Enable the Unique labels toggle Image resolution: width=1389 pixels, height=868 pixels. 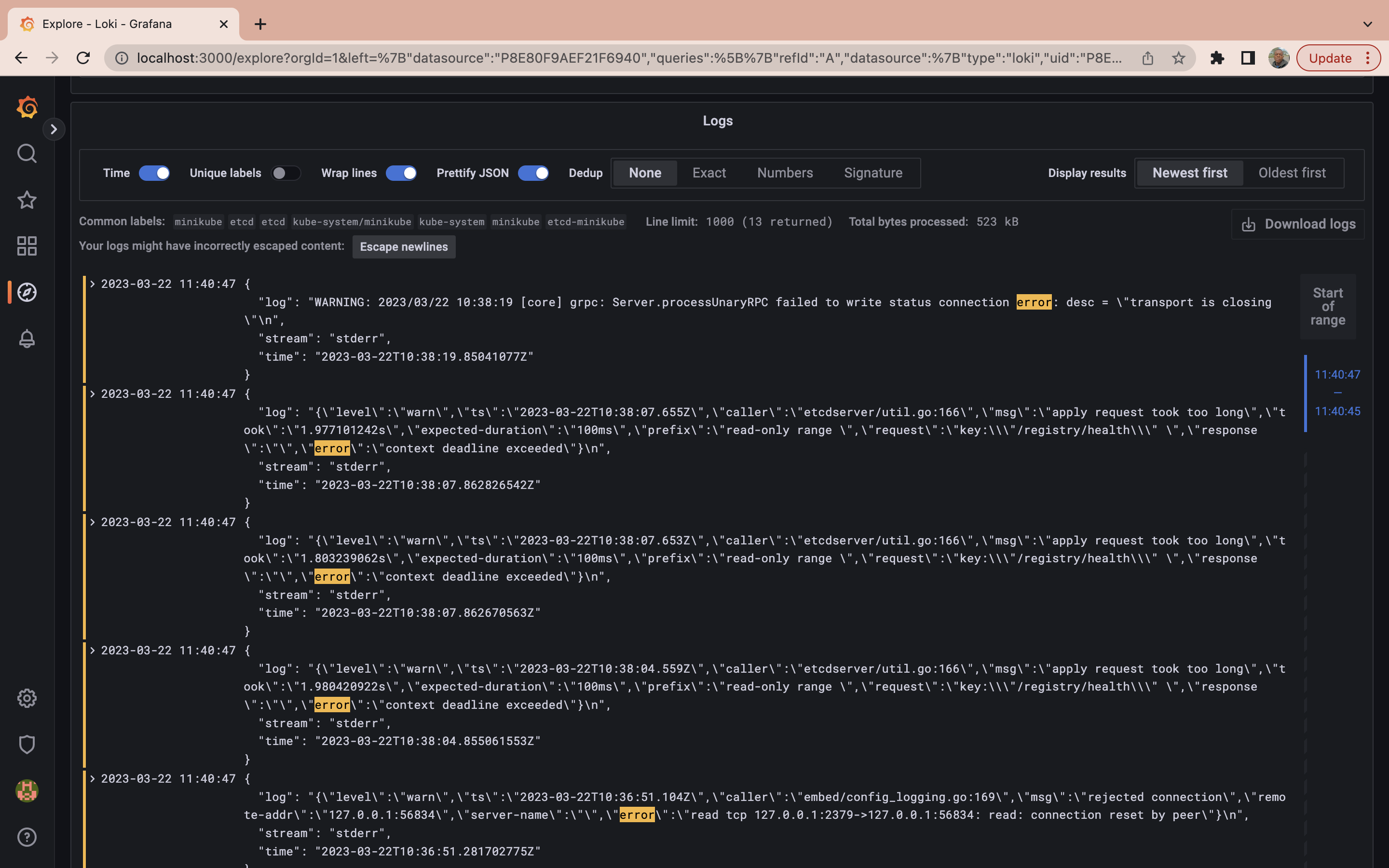tap(285, 173)
